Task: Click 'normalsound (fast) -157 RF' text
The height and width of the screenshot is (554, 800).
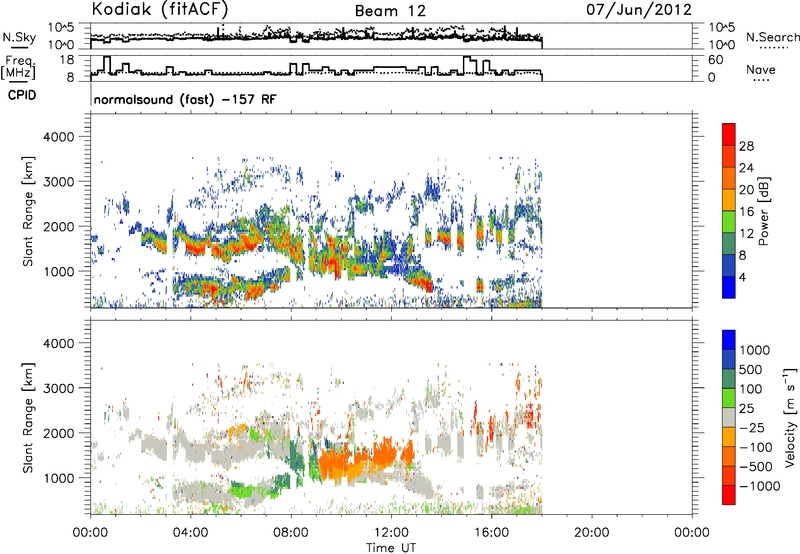Action: (185, 99)
